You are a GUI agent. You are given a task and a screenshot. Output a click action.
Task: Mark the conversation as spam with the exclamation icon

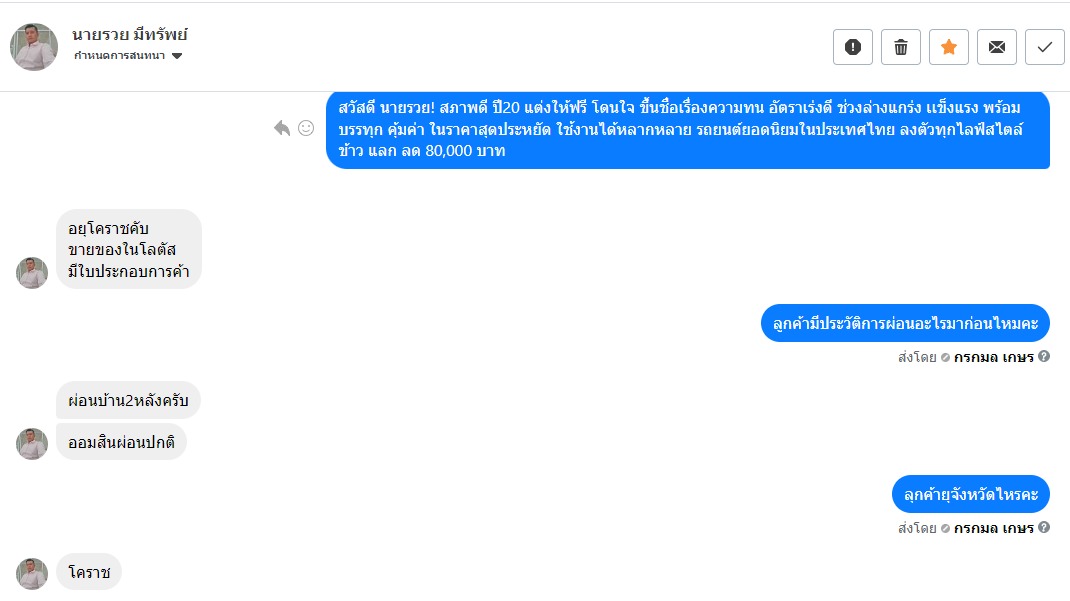(x=852, y=47)
